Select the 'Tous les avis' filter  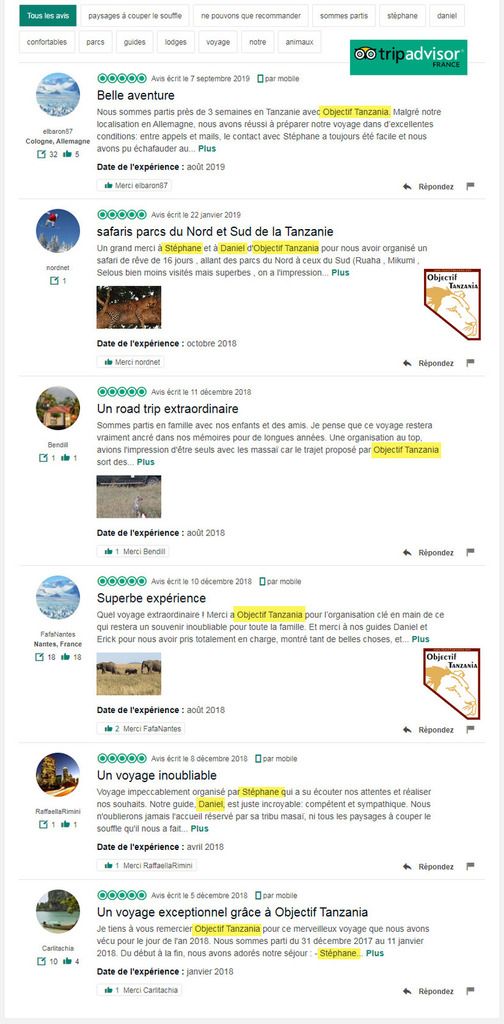(48, 16)
